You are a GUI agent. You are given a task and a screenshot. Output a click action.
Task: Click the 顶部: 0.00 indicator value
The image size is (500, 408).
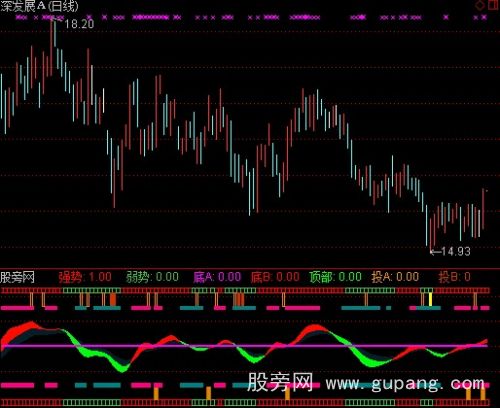[x=335, y=277]
